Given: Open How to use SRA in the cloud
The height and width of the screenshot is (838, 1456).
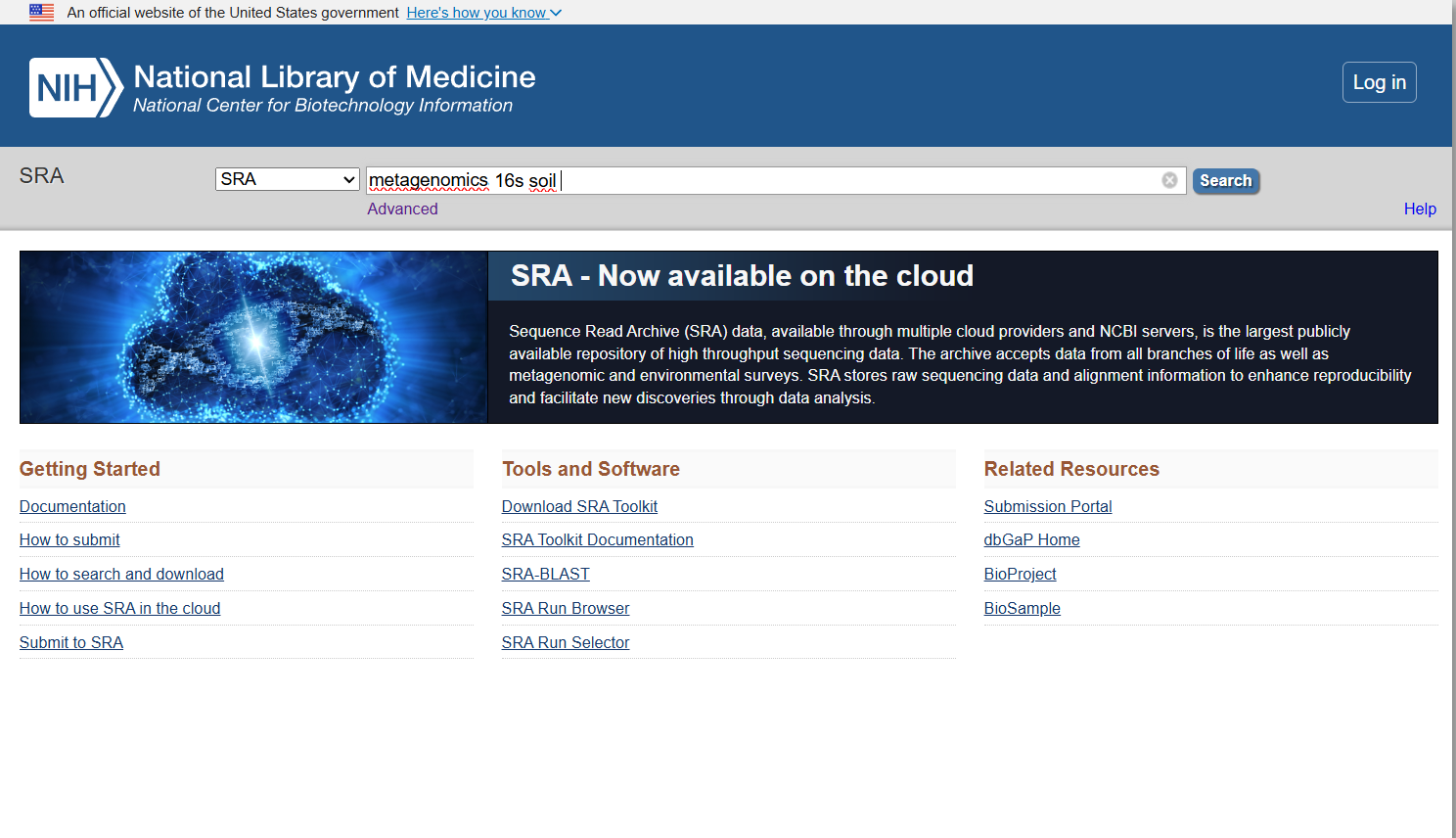Looking at the screenshot, I should coord(119,608).
